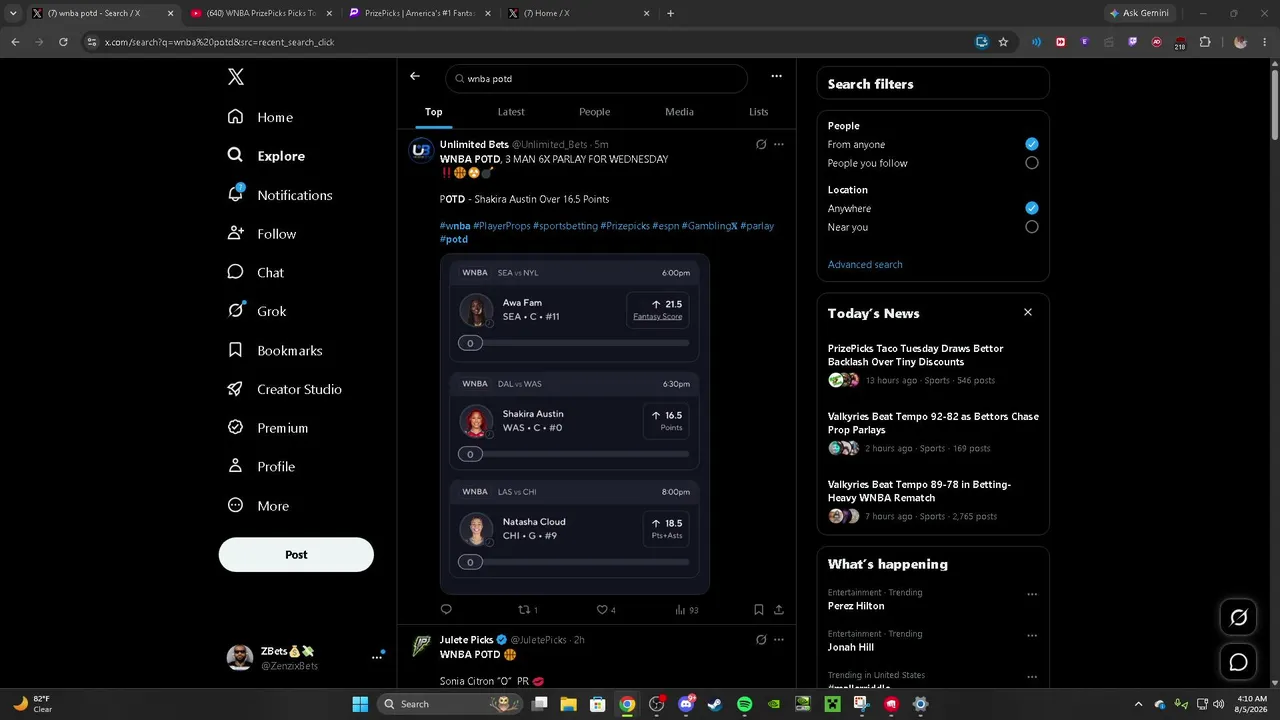This screenshot has height=720, width=1280.
Task: Open options for the Jonah Hill trend
Action: click(1032, 636)
